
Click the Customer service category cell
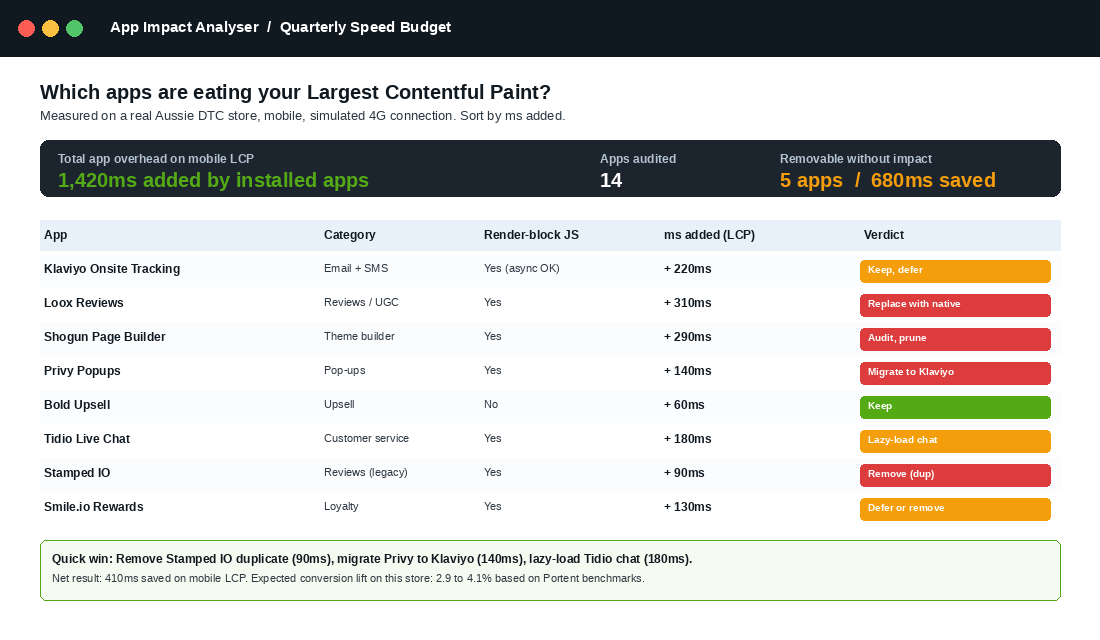[x=366, y=439]
